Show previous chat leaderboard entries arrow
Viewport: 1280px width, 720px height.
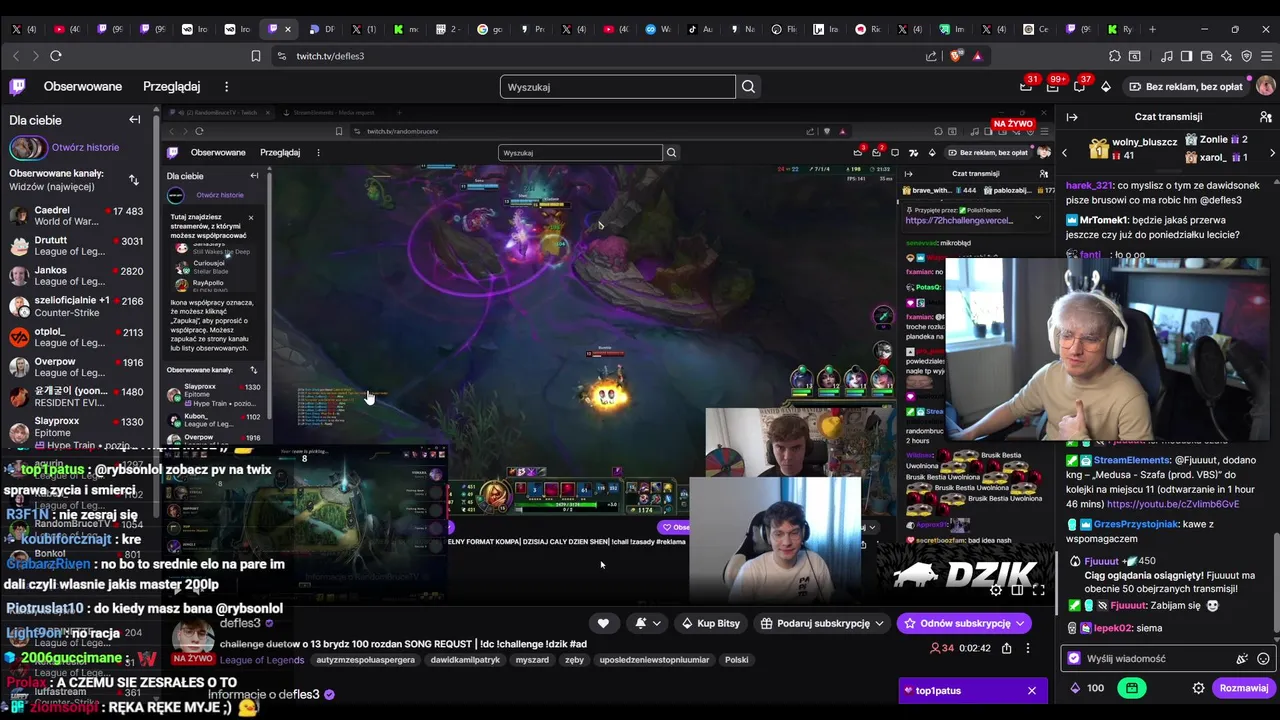tap(1065, 153)
